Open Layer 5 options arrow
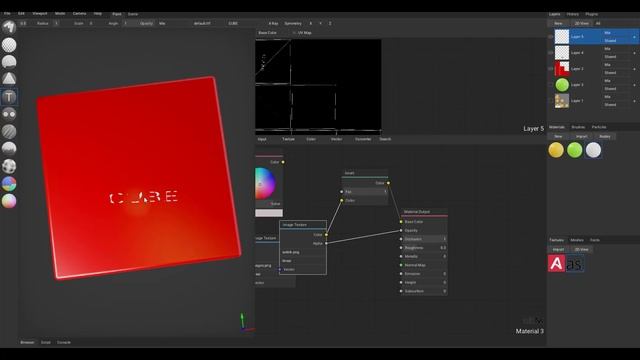Screen dimensions: 640x360 634,37
